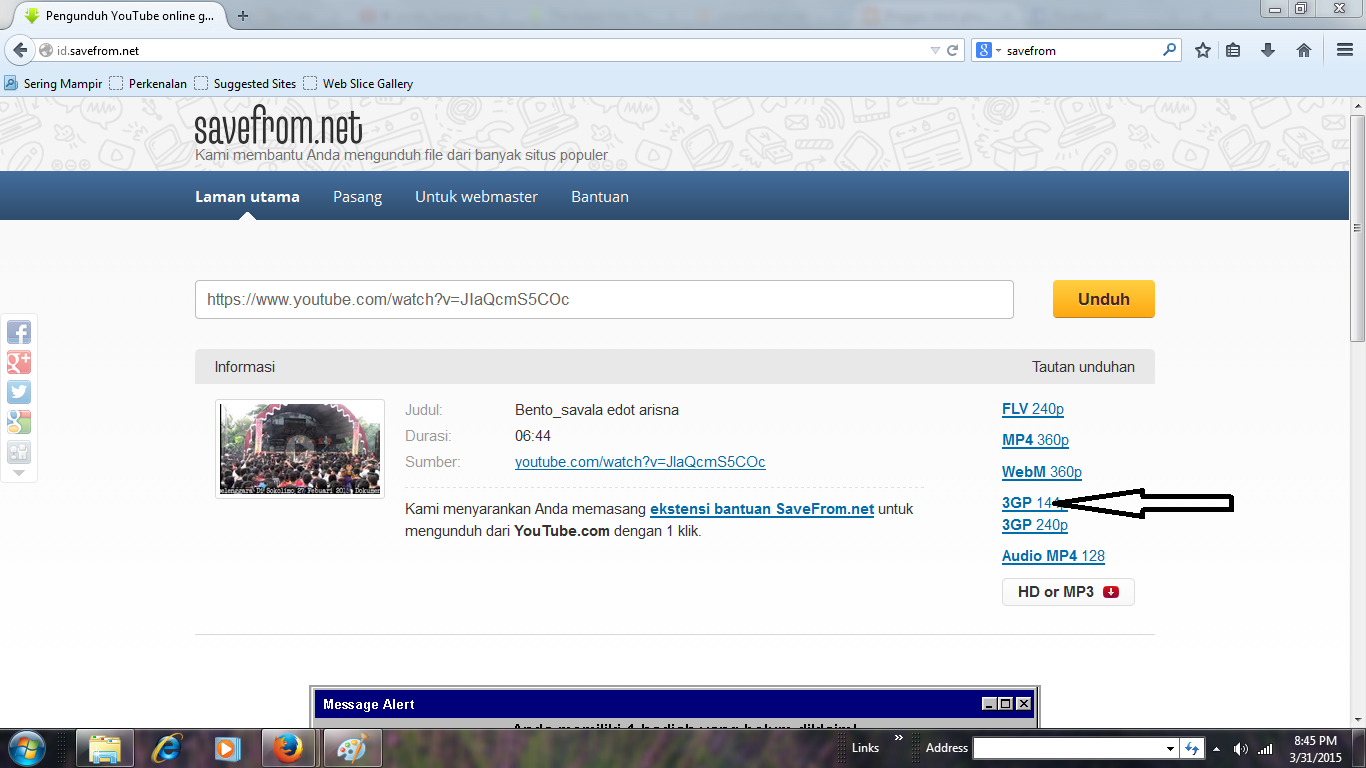Screen dimensions: 1366x768
Task: Click the taskbar Address refresh/go icon
Action: tap(1192, 748)
